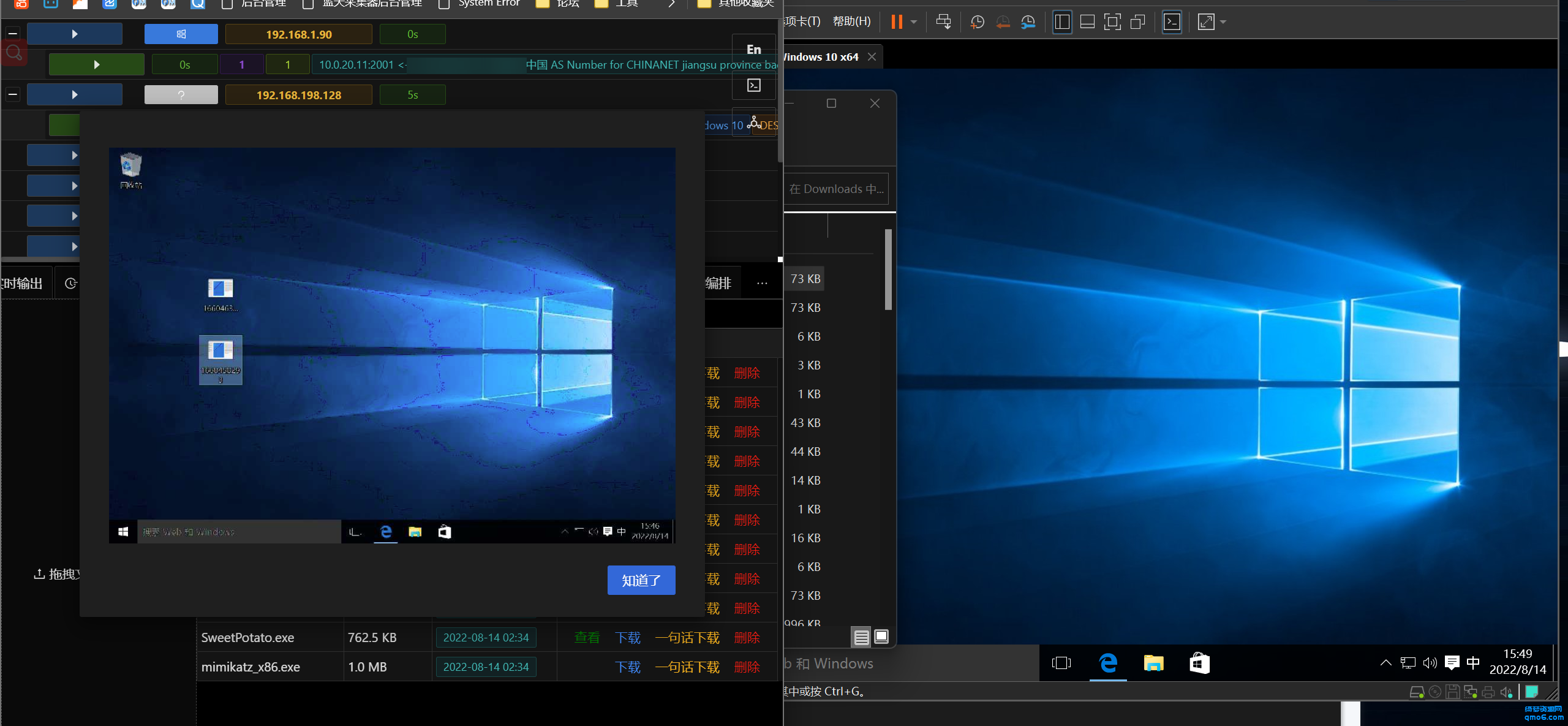Screen dimensions: 1568x726
Task: Click the VMware printer status icon
Action: 1488,692
